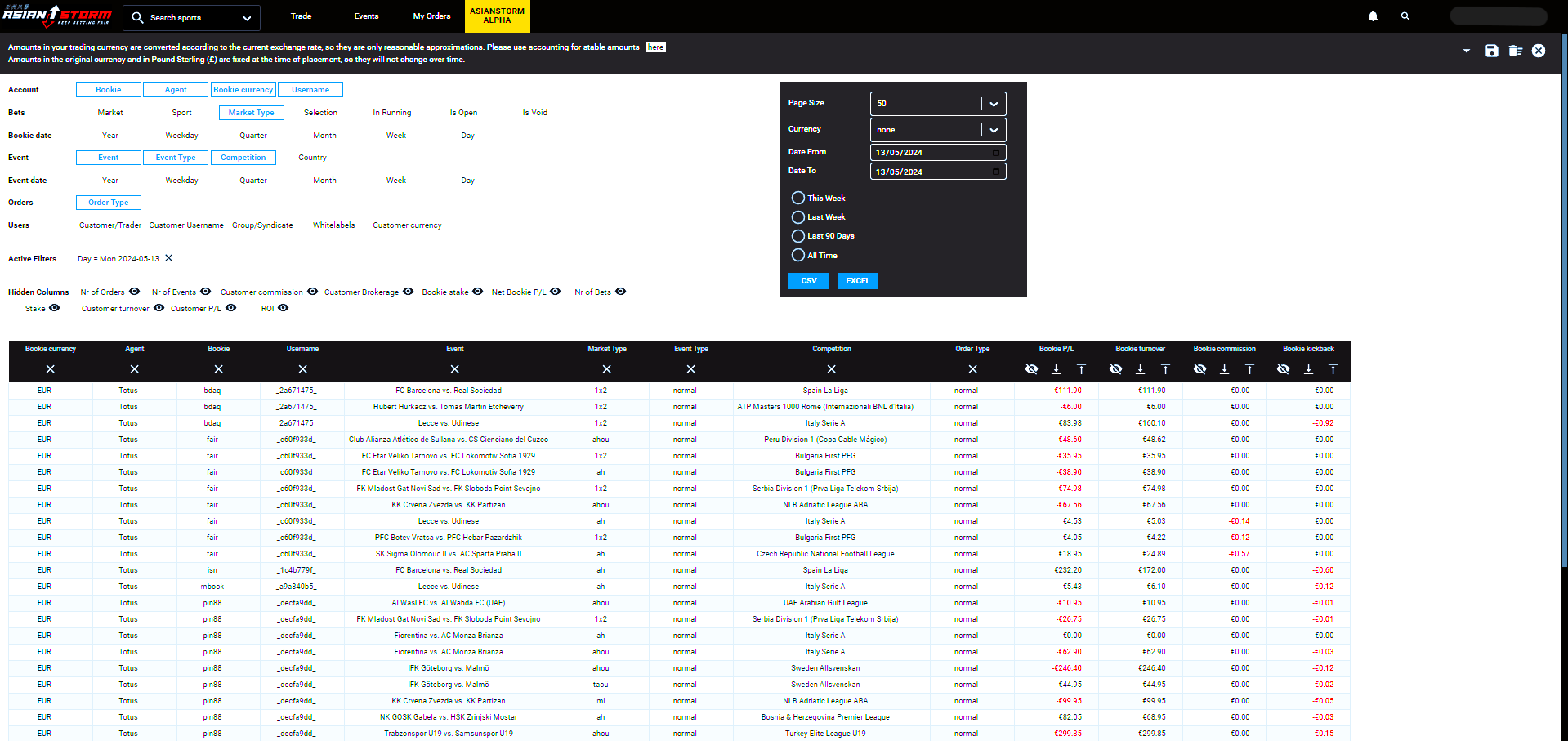
Task: Open the Date To calendar picker
Action: click(995, 172)
